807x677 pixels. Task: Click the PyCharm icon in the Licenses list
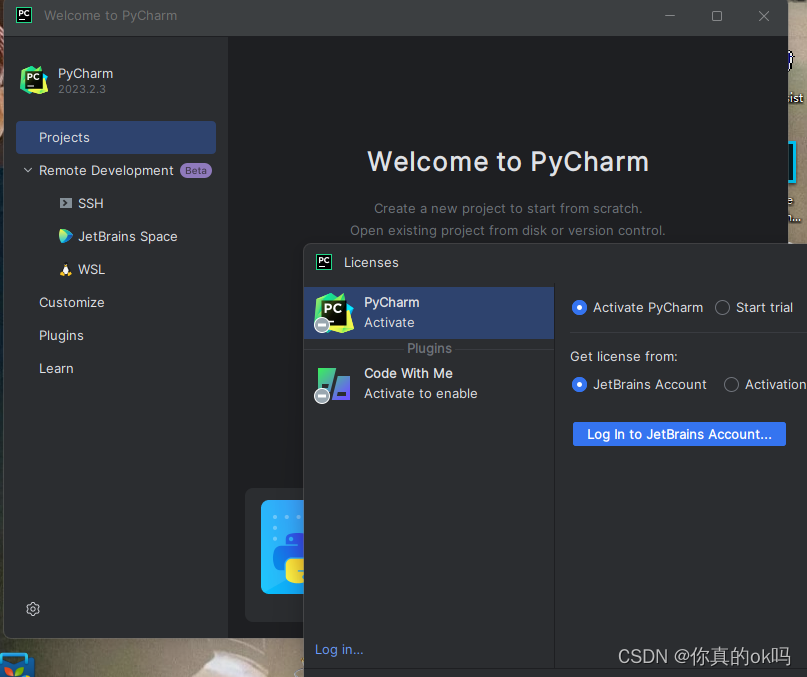point(333,312)
